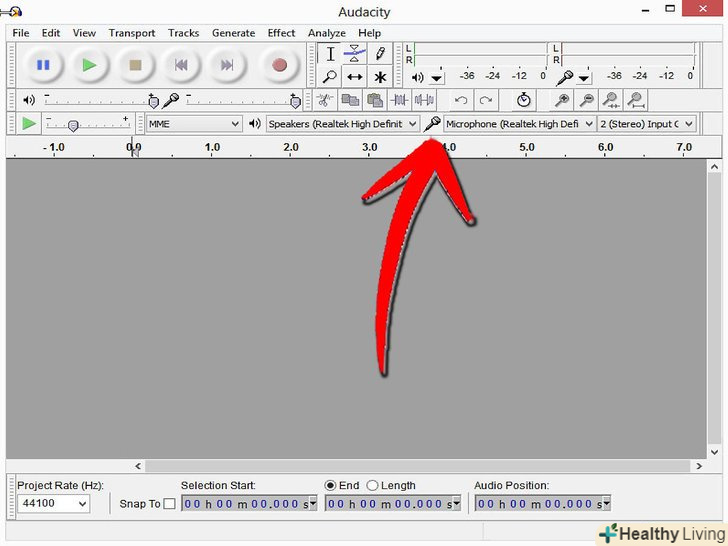
Task: Open the End time format arrow
Action: point(456,504)
